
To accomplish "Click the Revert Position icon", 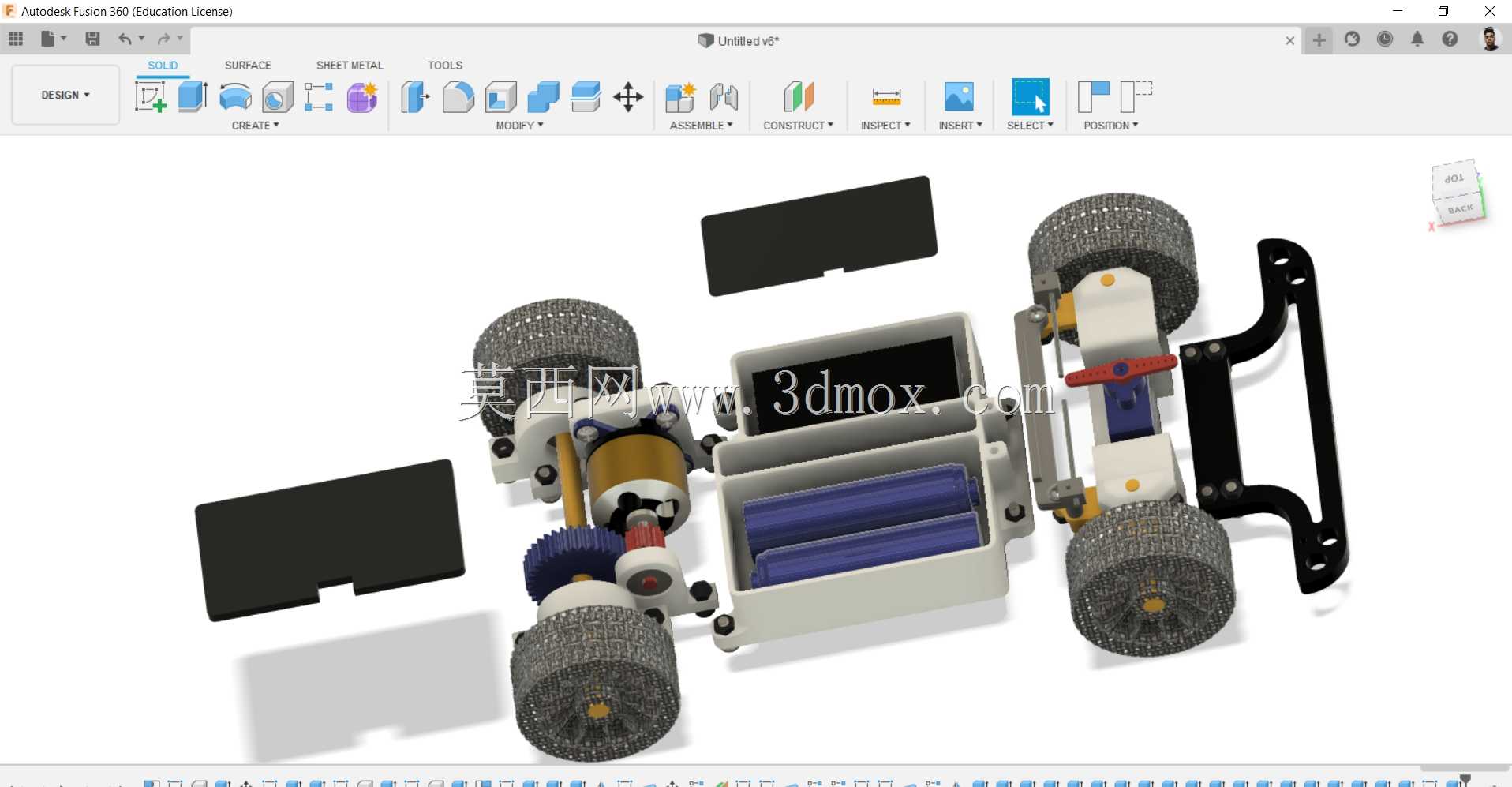I will pyautogui.click(x=1136, y=97).
